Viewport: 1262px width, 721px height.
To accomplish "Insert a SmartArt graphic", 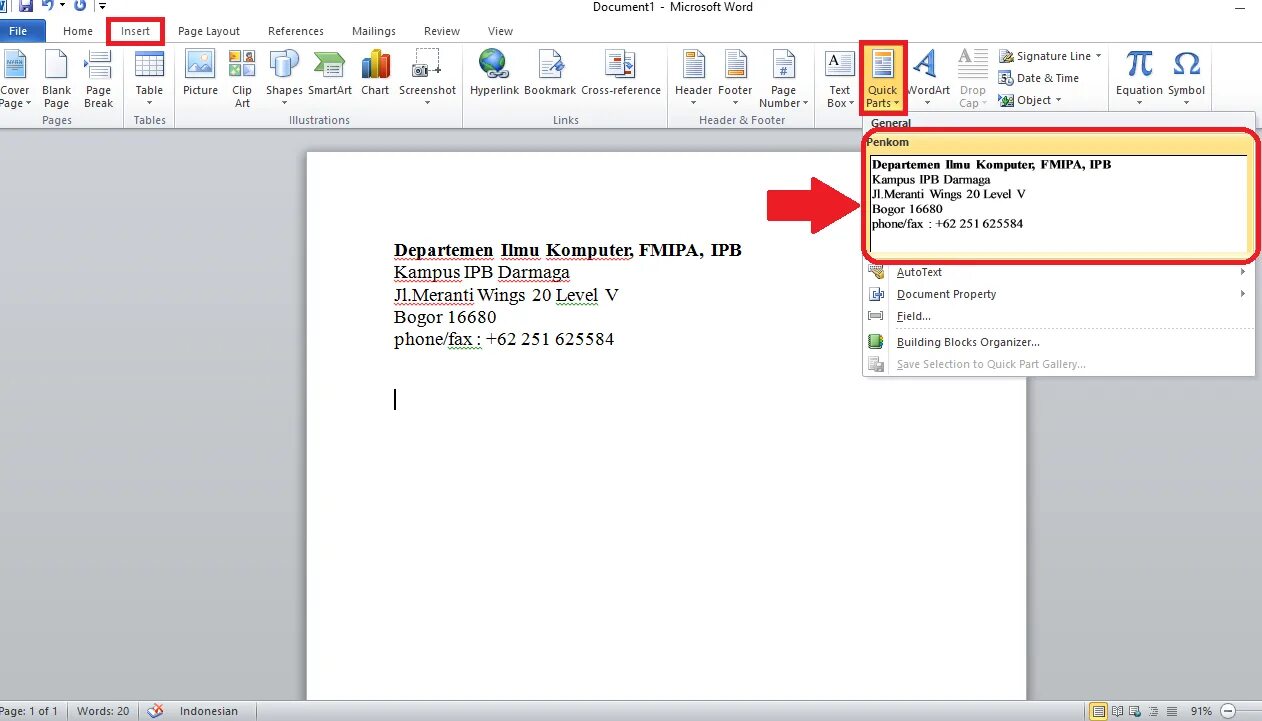I will click(330, 73).
